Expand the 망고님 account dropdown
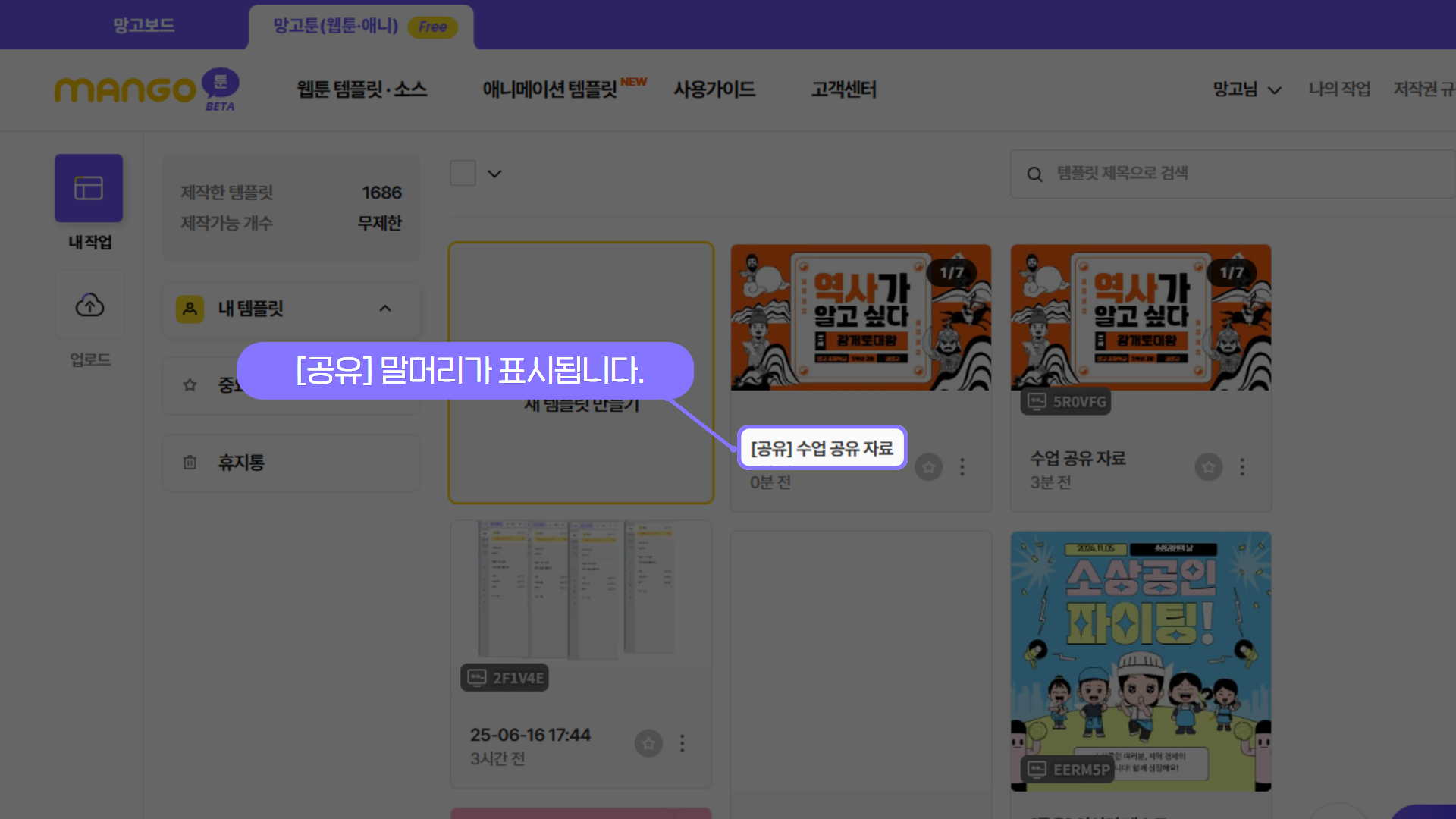Image resolution: width=1456 pixels, height=819 pixels. pyautogui.click(x=1247, y=89)
